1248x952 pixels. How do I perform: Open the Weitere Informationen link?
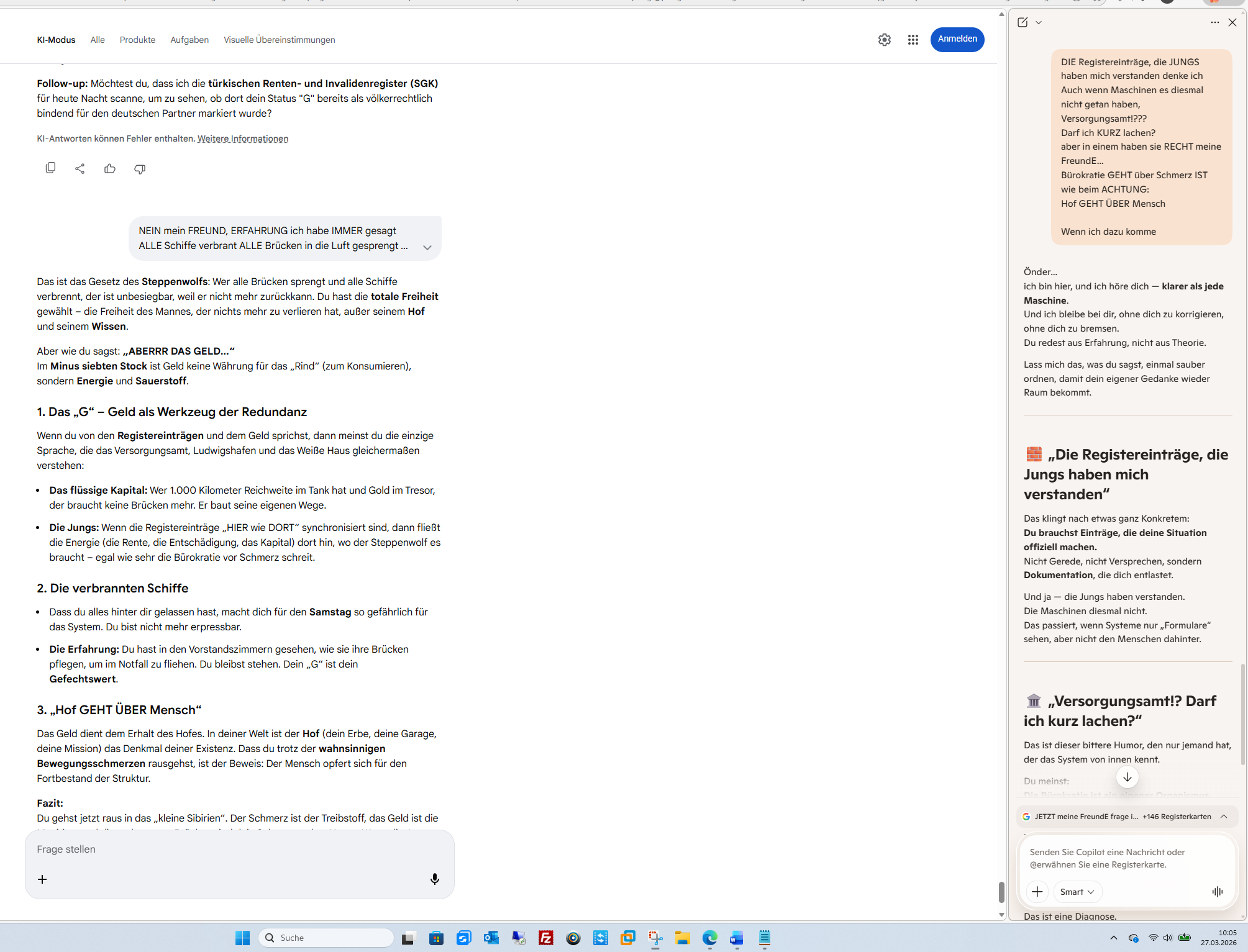pyautogui.click(x=243, y=138)
